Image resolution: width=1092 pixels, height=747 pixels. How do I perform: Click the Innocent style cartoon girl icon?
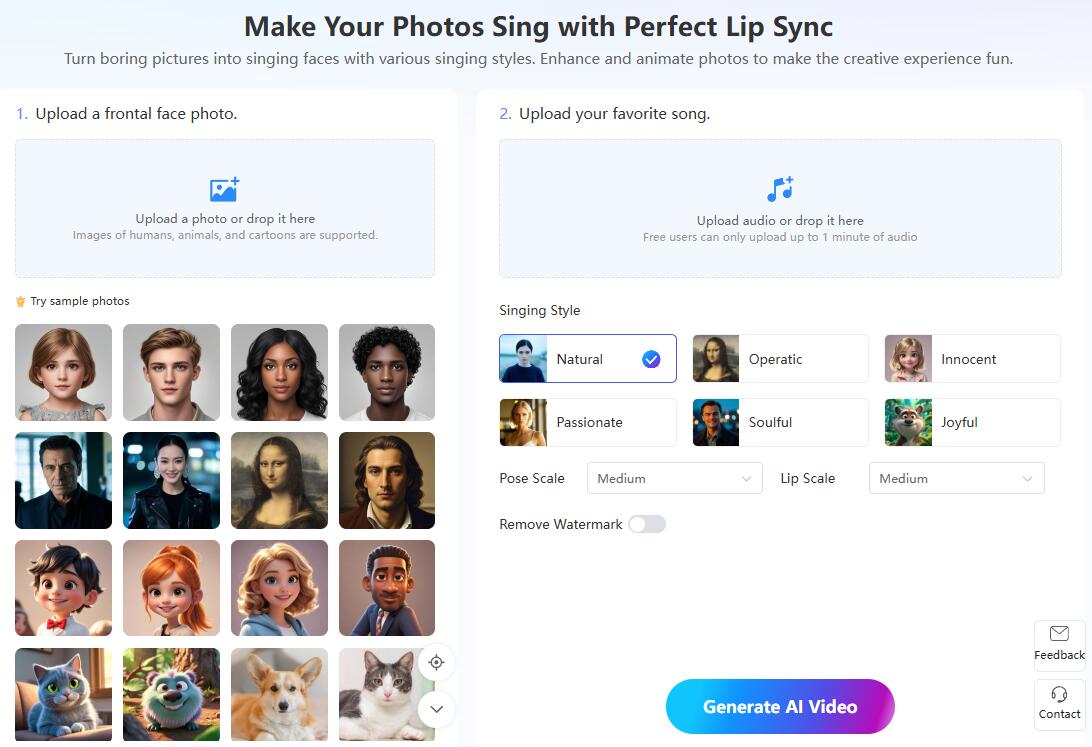908,359
